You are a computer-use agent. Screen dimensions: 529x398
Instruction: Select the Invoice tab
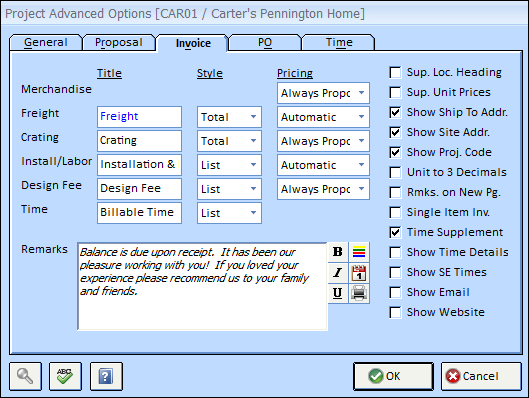193,43
